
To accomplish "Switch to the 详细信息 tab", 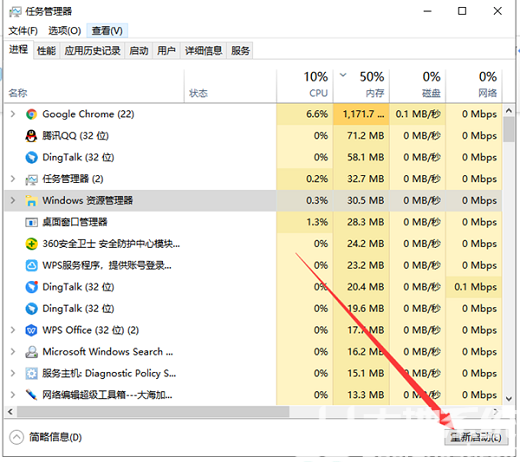I will tap(203, 51).
